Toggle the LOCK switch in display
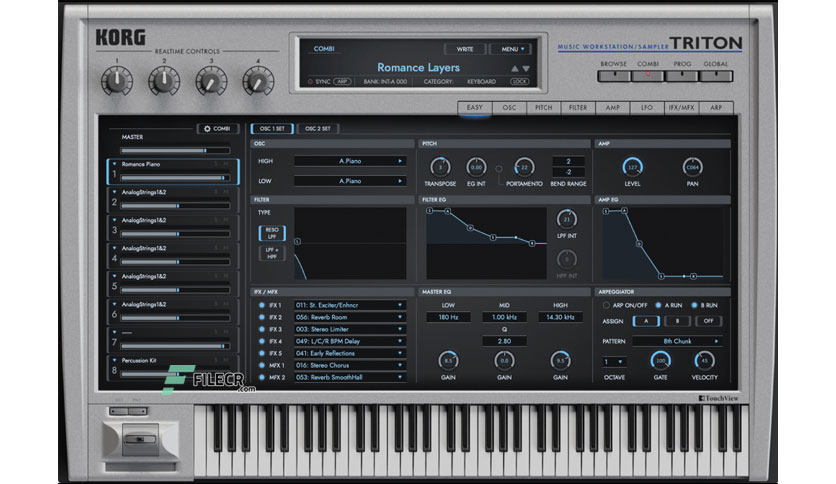The image size is (836, 484). tap(520, 82)
